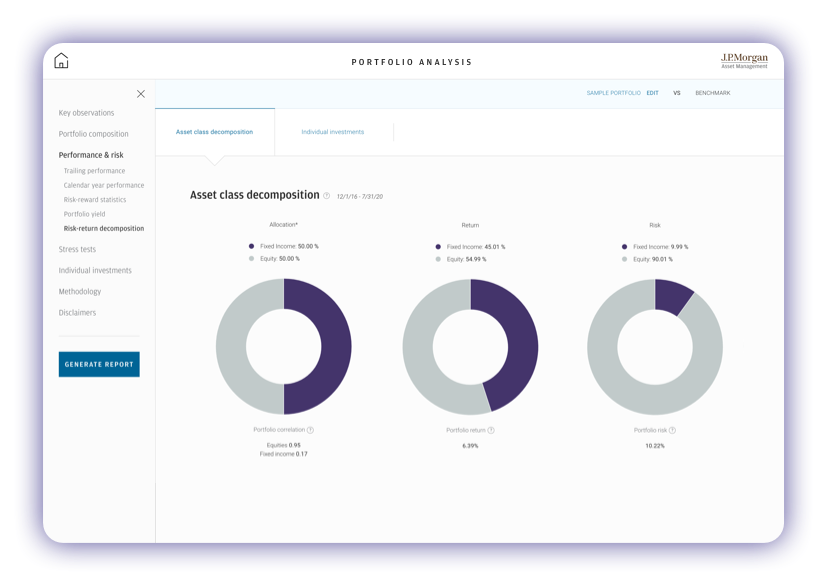
Task: Go to Trailing performance subsection
Action: [x=95, y=171]
